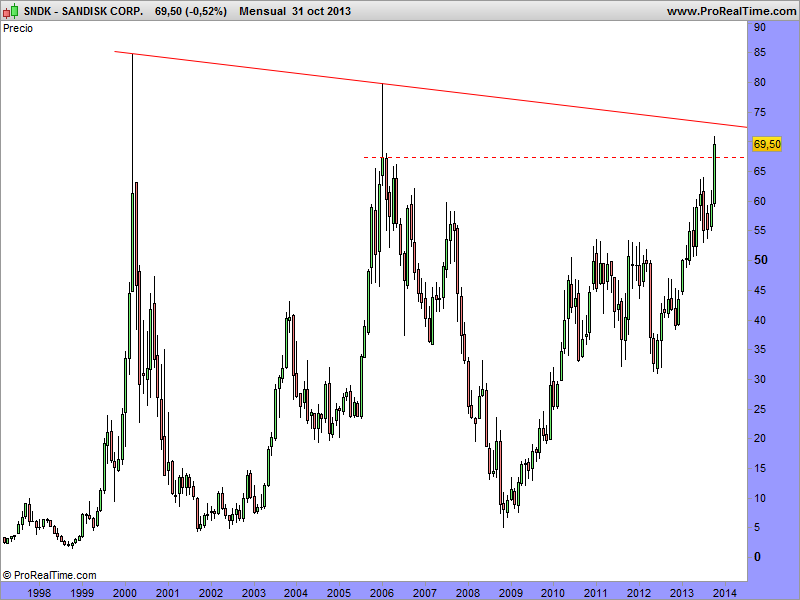The width and height of the screenshot is (800, 600).
Task: Click the 90 price axis label
Action: (760, 27)
